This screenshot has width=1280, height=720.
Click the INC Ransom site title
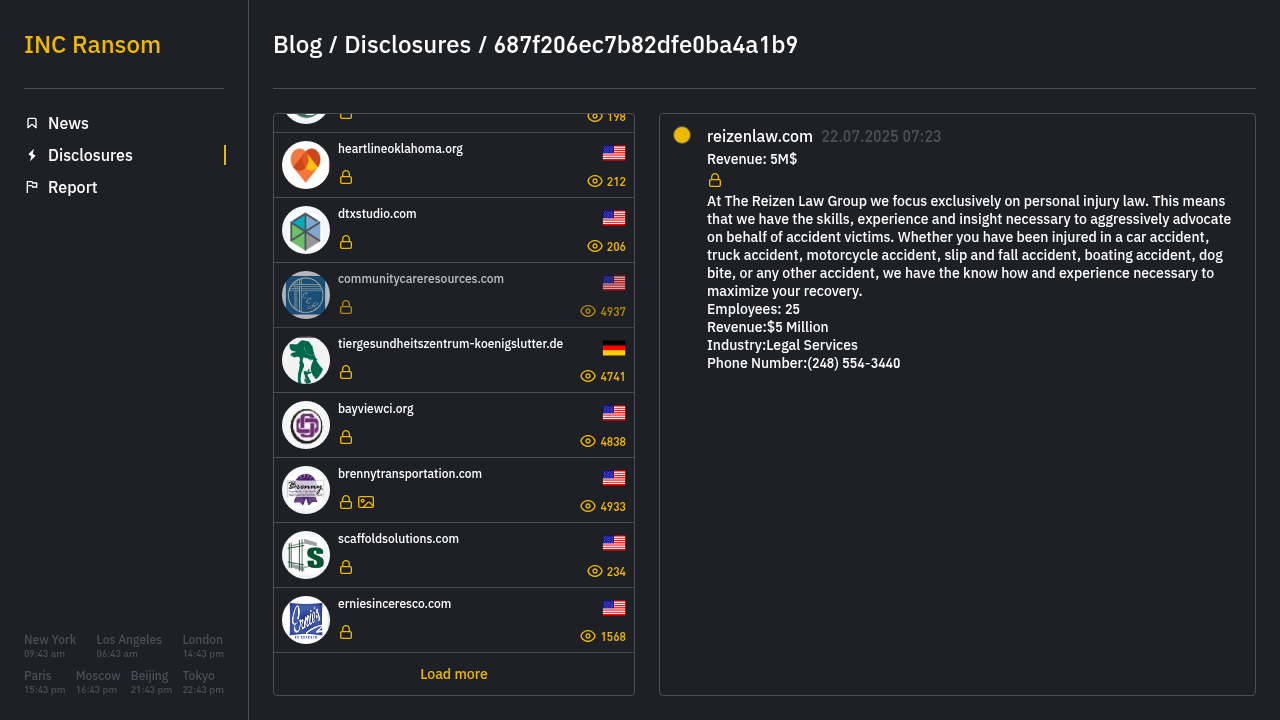point(92,45)
